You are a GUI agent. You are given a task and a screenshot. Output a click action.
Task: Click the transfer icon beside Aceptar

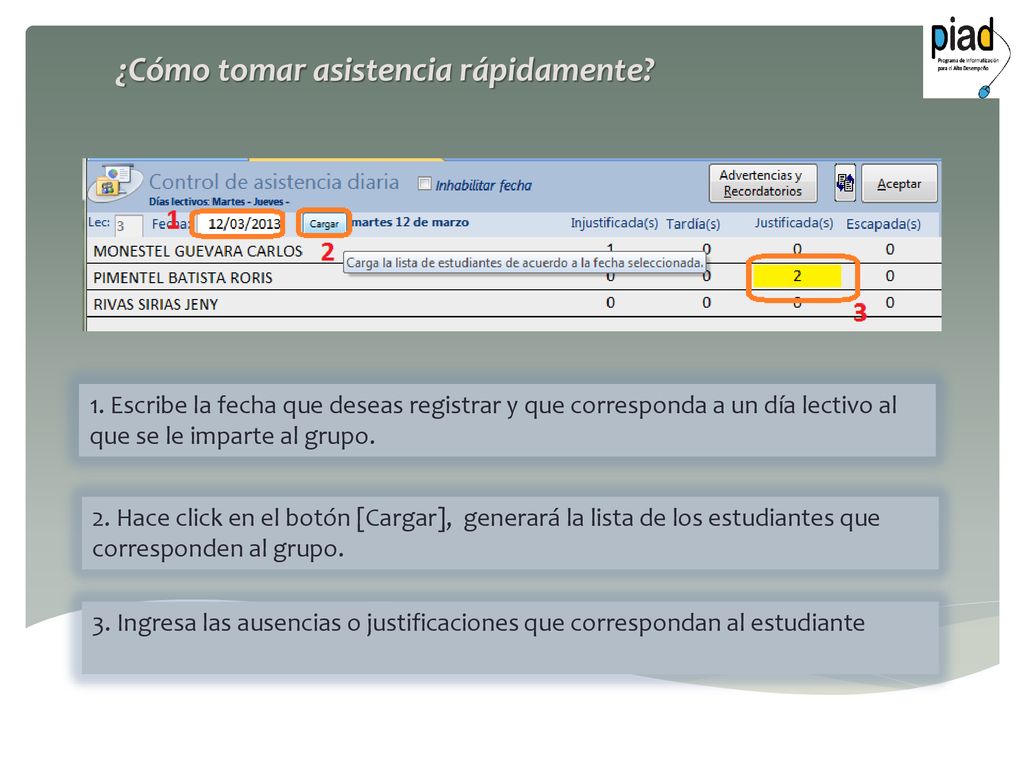pos(845,183)
